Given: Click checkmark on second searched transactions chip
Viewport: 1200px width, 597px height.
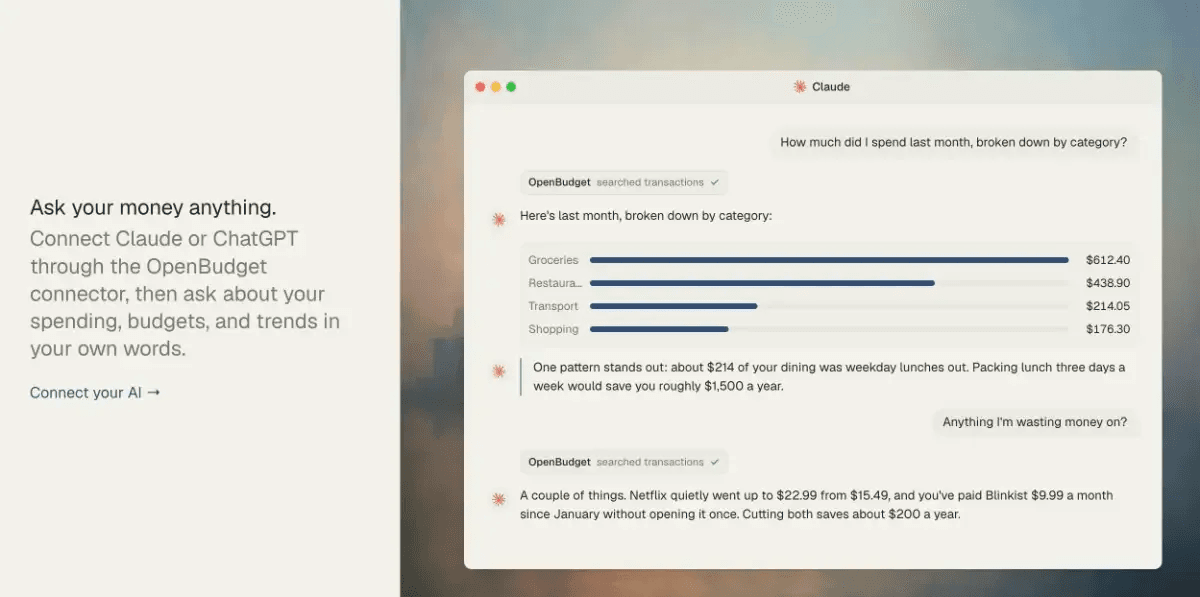Looking at the screenshot, I should point(714,462).
